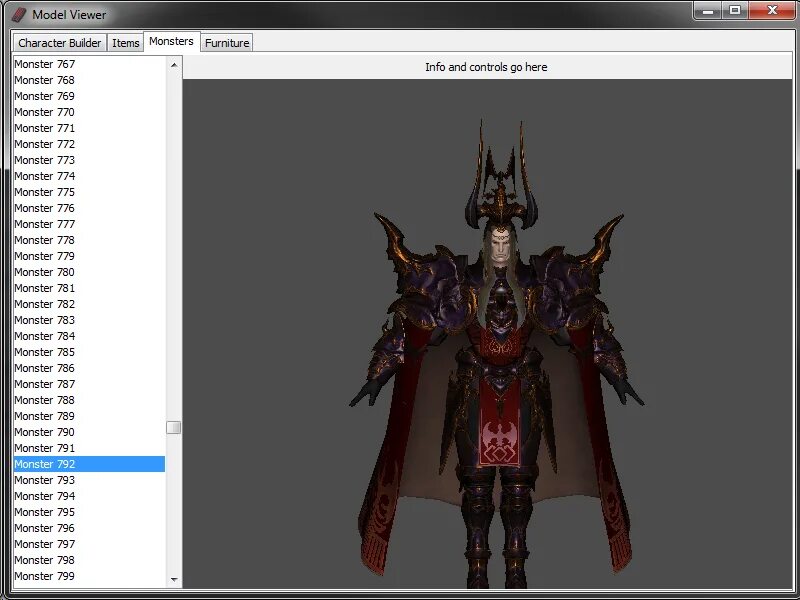Select Monster 787 in the list
Image resolution: width=800 pixels, height=600 pixels.
pyautogui.click(x=89, y=384)
